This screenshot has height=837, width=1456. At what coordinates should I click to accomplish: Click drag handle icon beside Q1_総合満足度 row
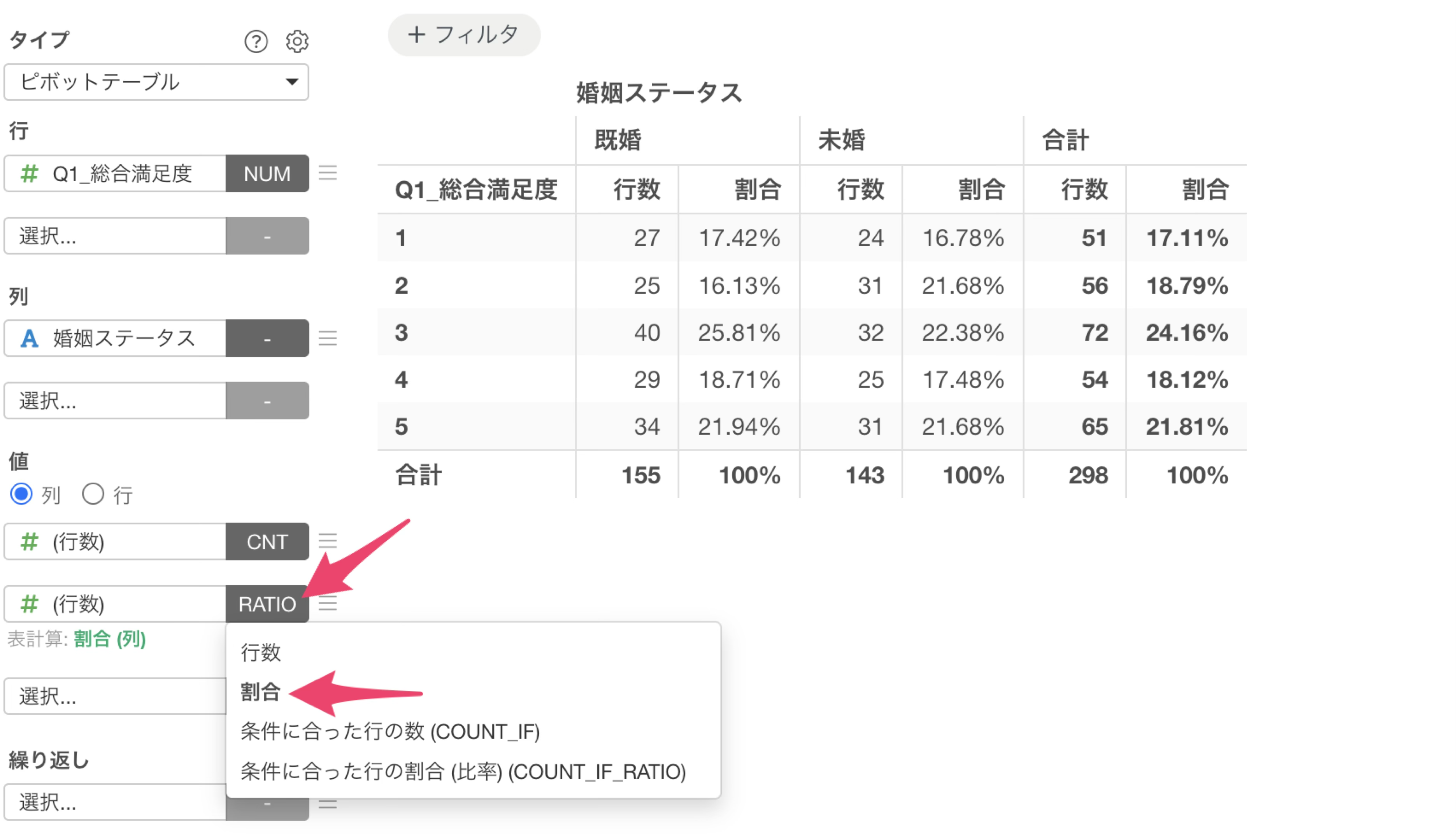coord(328,173)
